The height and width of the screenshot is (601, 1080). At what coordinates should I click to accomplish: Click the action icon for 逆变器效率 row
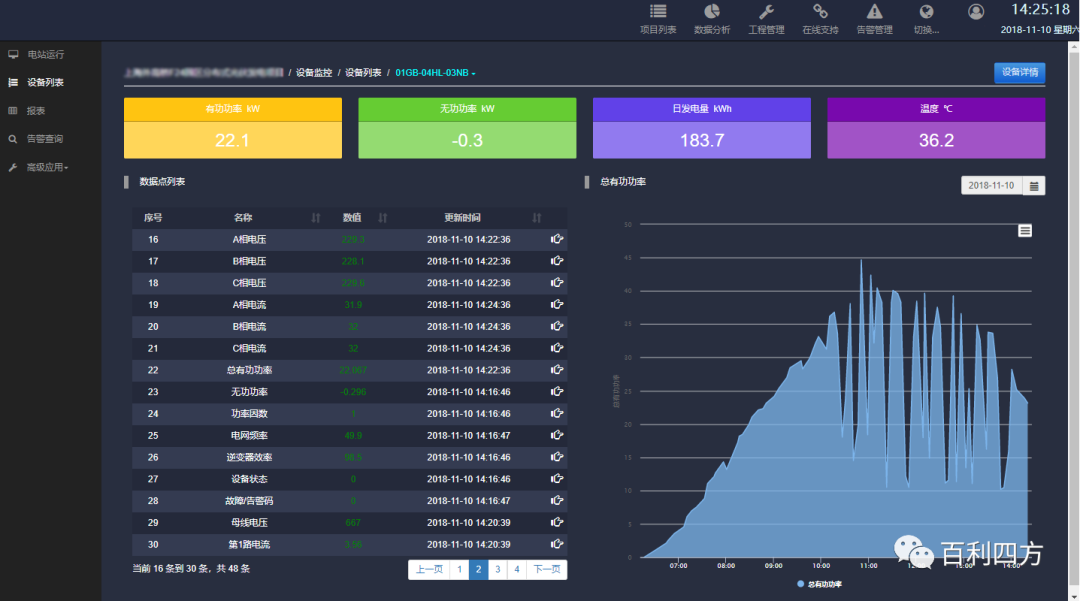click(x=557, y=457)
